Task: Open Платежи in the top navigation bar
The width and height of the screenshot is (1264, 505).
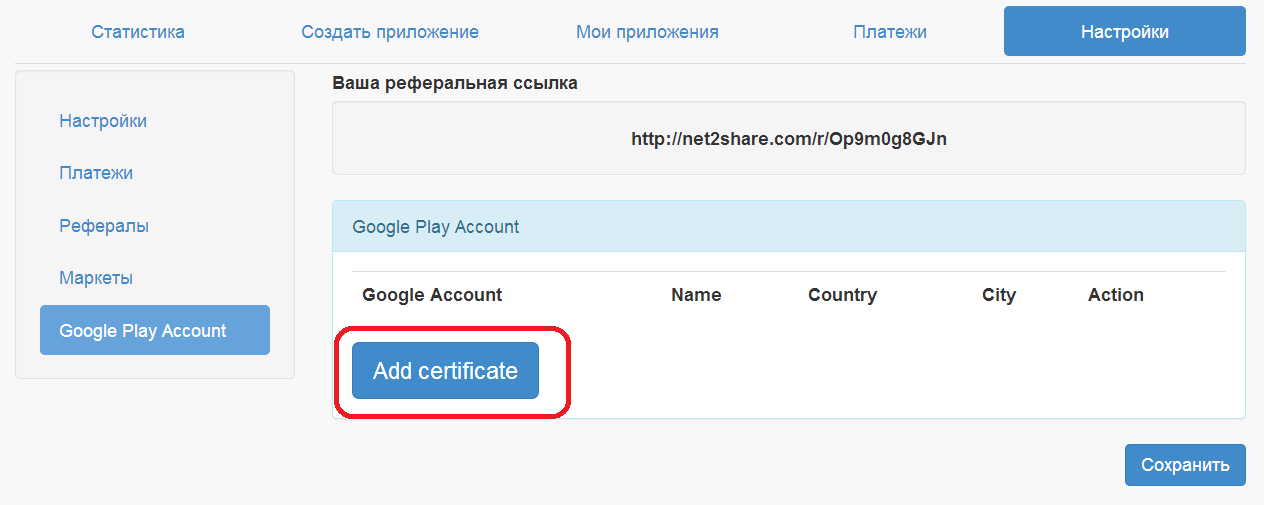Action: coord(890,32)
